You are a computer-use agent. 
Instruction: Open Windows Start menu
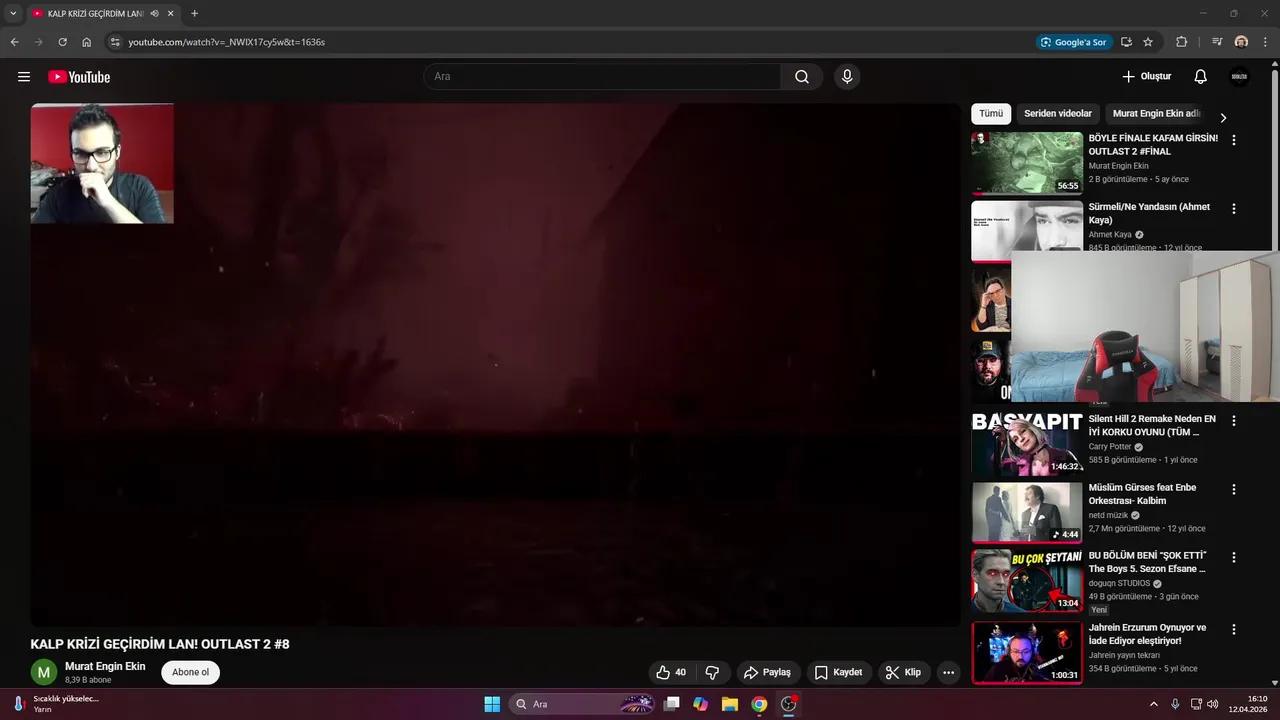[492, 704]
